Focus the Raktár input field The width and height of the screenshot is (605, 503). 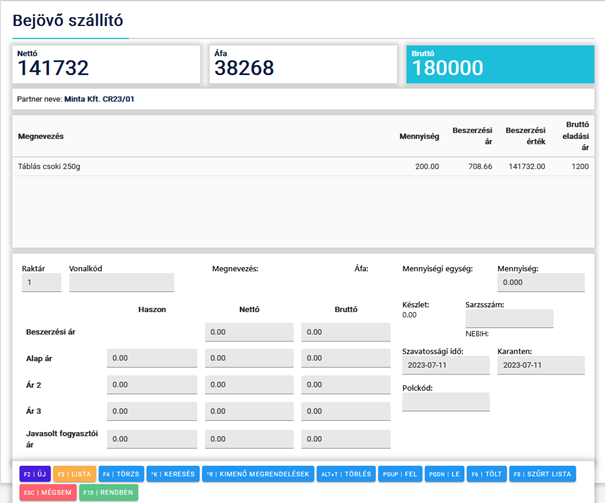(40, 283)
